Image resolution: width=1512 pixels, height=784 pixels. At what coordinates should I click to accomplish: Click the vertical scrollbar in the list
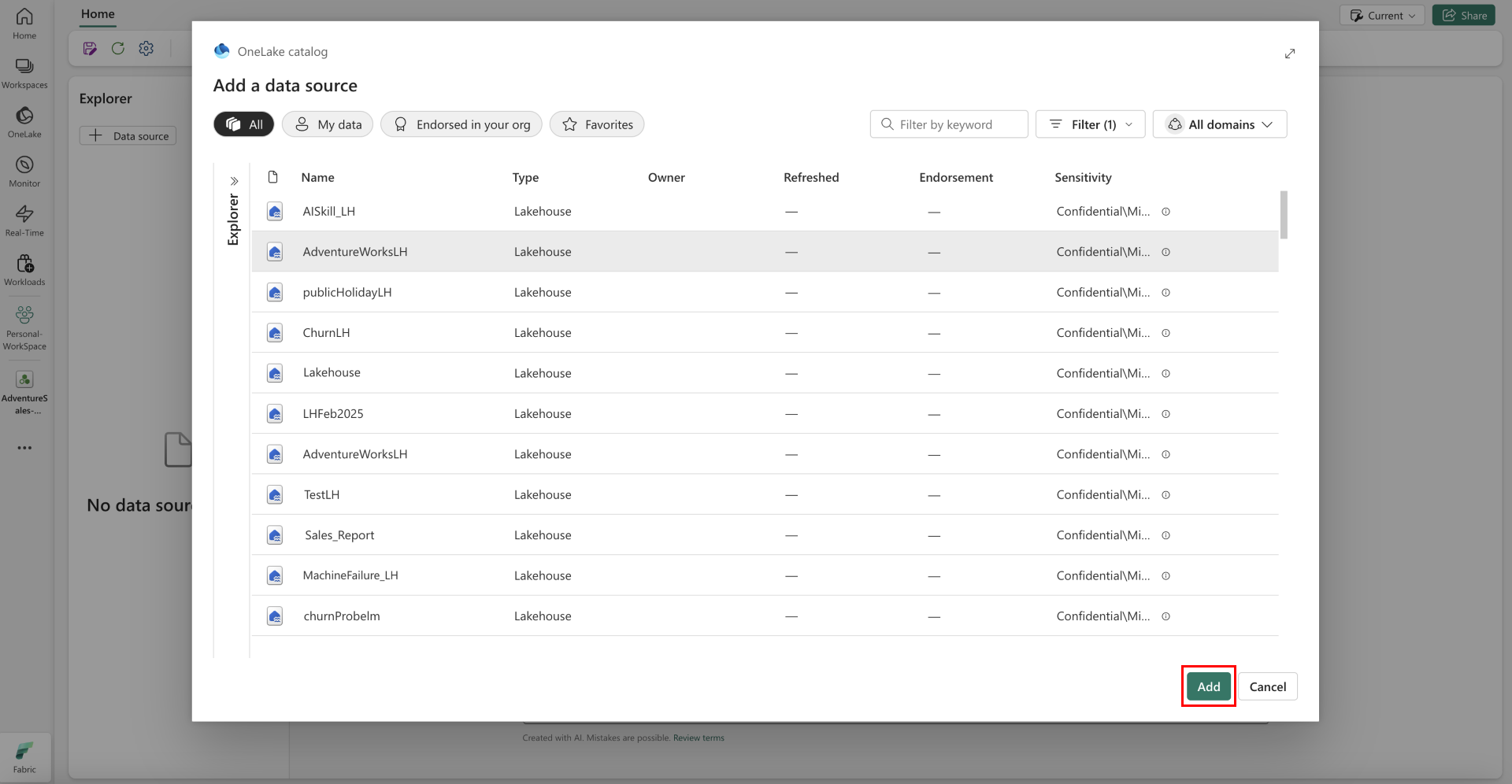[x=1284, y=214]
